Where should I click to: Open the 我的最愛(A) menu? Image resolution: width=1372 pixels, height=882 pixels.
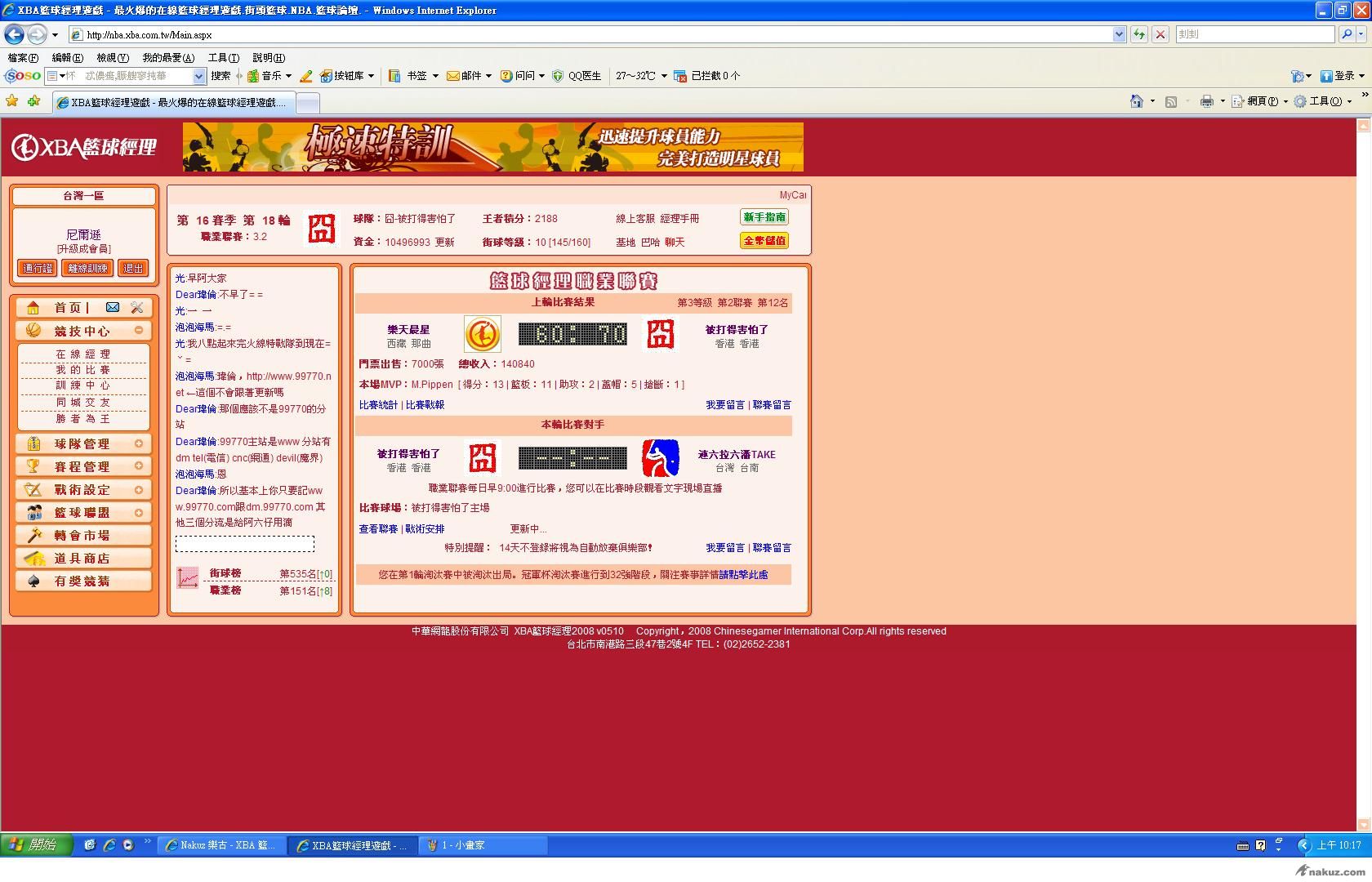click(x=168, y=58)
